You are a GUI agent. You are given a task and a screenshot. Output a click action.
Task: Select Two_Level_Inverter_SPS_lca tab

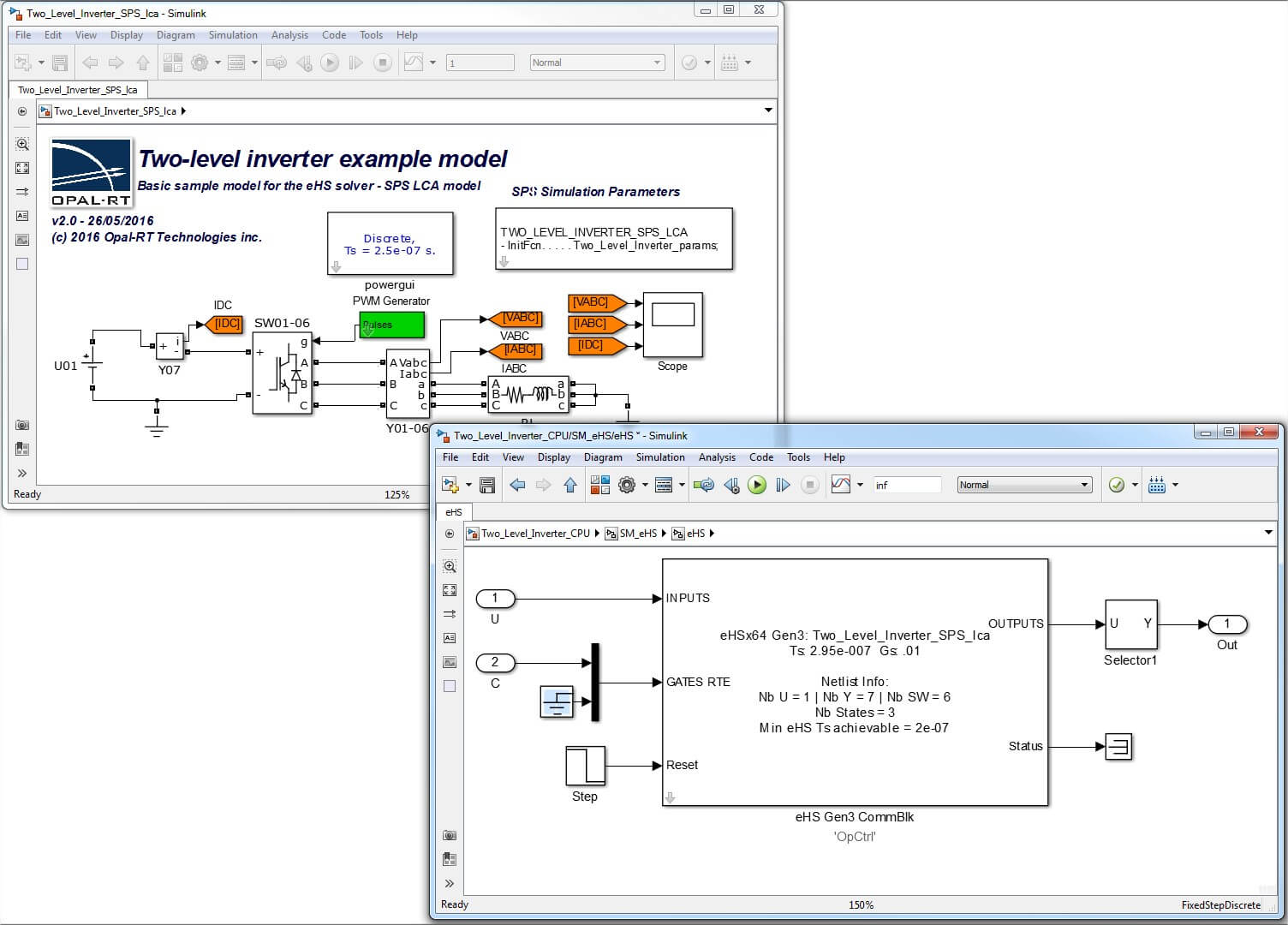77,90
